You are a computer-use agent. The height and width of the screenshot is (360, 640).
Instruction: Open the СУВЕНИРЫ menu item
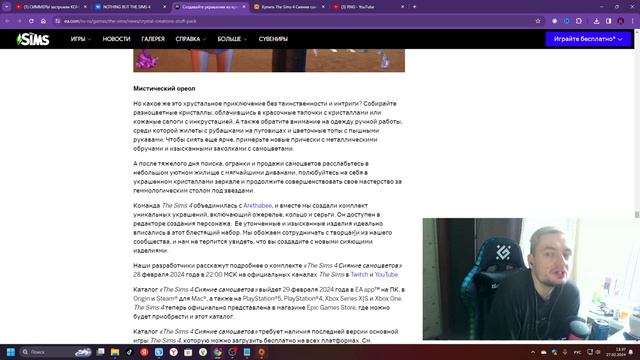coord(273,39)
